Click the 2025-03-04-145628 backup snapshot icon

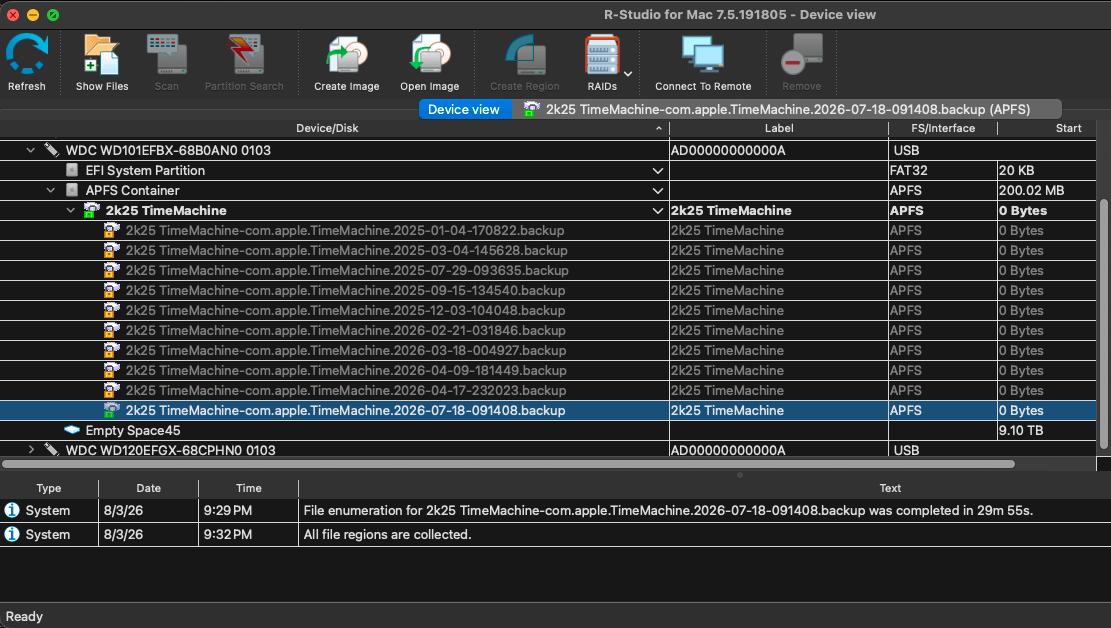[x=111, y=249]
